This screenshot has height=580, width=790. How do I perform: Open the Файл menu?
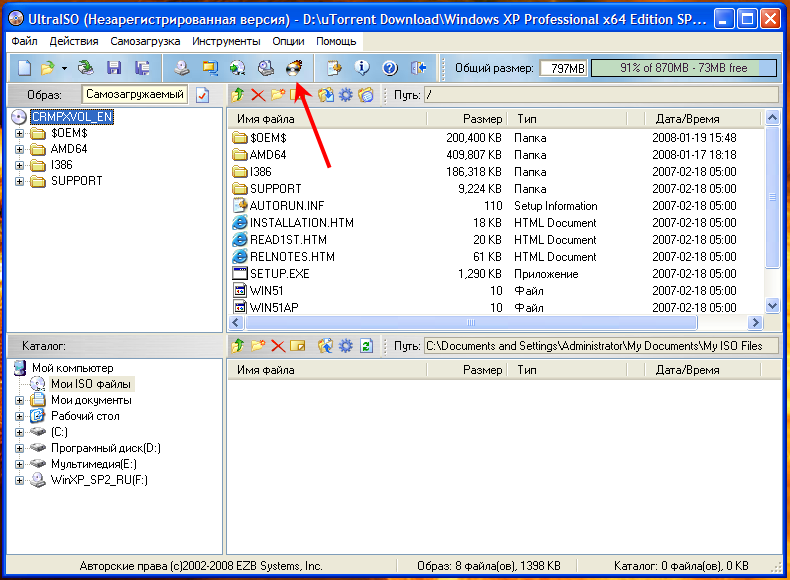(x=24, y=41)
